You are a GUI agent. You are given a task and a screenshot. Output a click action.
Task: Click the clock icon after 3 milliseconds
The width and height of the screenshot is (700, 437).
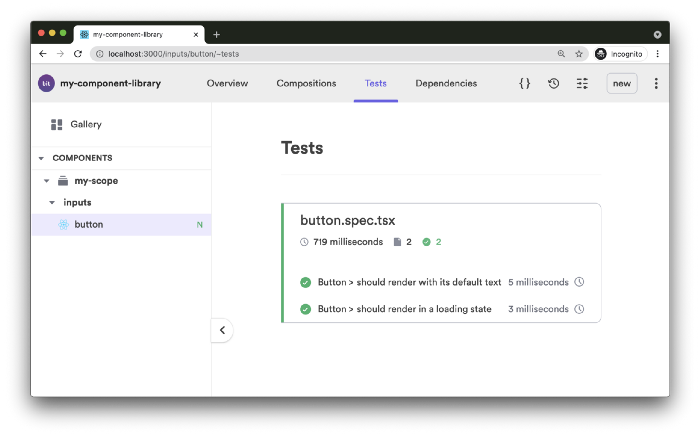pyautogui.click(x=579, y=309)
